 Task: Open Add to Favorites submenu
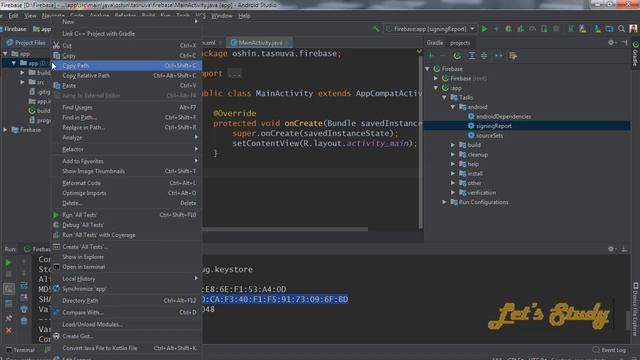127,161
